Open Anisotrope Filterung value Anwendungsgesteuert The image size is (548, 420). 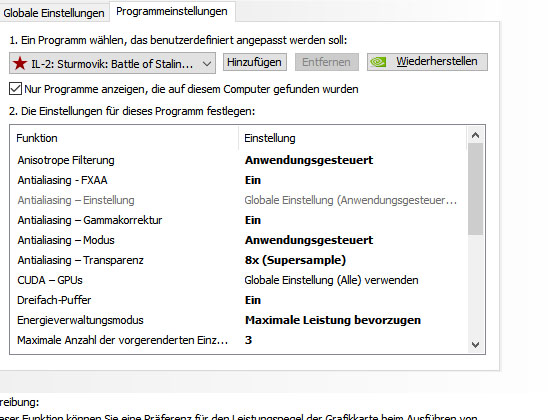point(309,160)
